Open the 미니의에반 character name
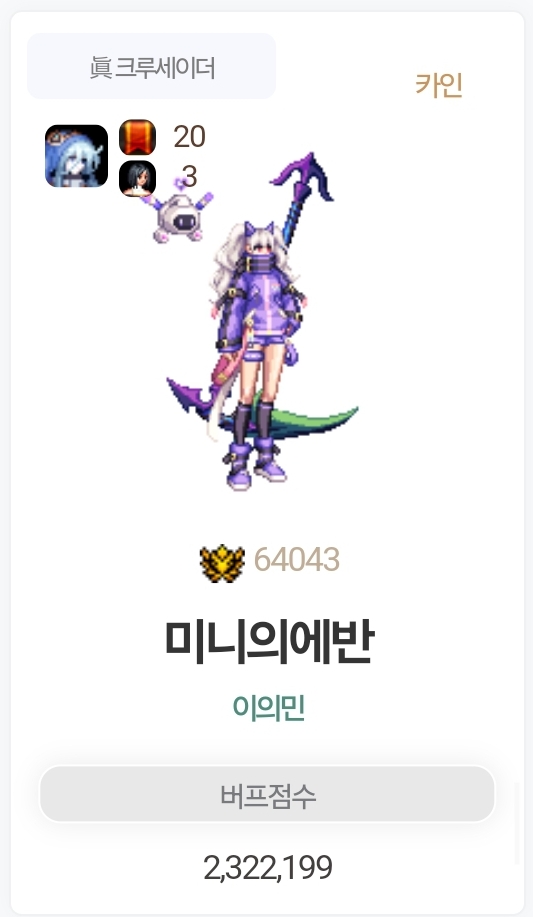 pos(269,642)
